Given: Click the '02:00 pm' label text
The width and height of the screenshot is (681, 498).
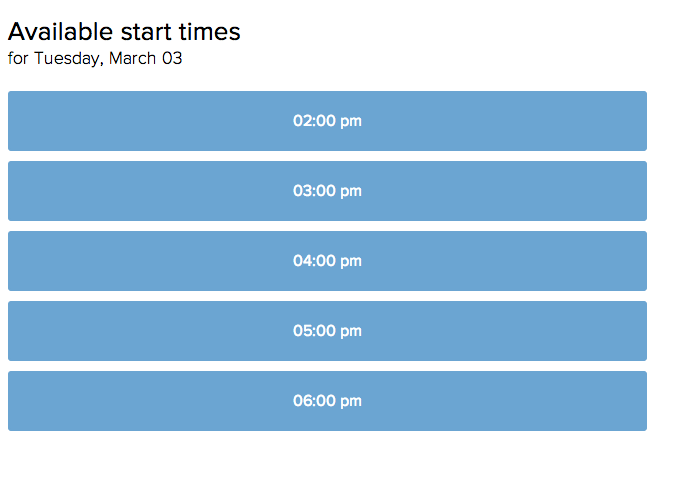Looking at the screenshot, I should (x=327, y=121).
